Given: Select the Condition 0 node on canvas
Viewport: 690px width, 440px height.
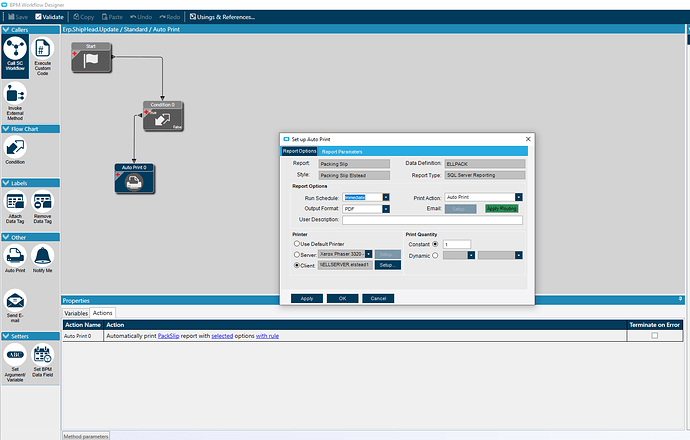Looking at the screenshot, I should (163, 116).
